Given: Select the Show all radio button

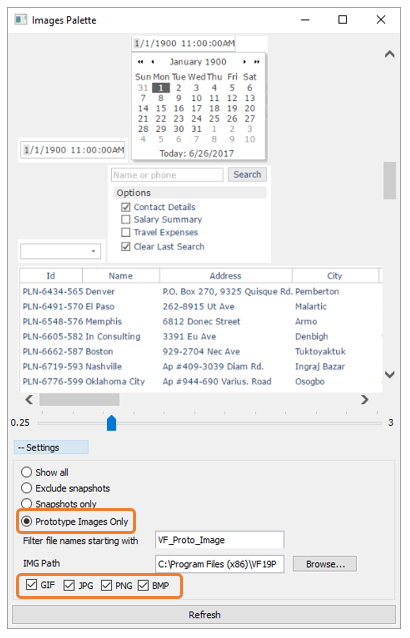Looking at the screenshot, I should pyautogui.click(x=26, y=472).
